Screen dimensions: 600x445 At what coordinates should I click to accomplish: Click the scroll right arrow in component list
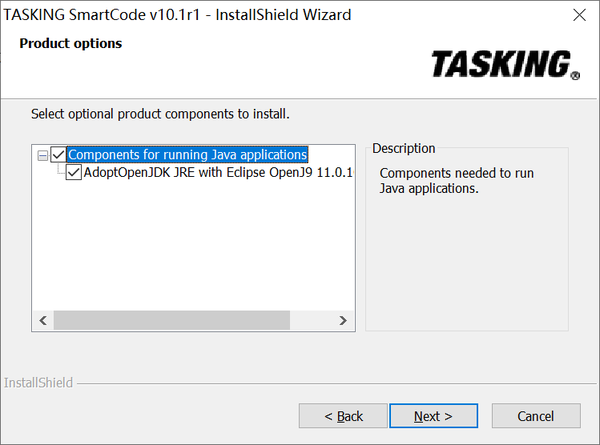(x=343, y=321)
